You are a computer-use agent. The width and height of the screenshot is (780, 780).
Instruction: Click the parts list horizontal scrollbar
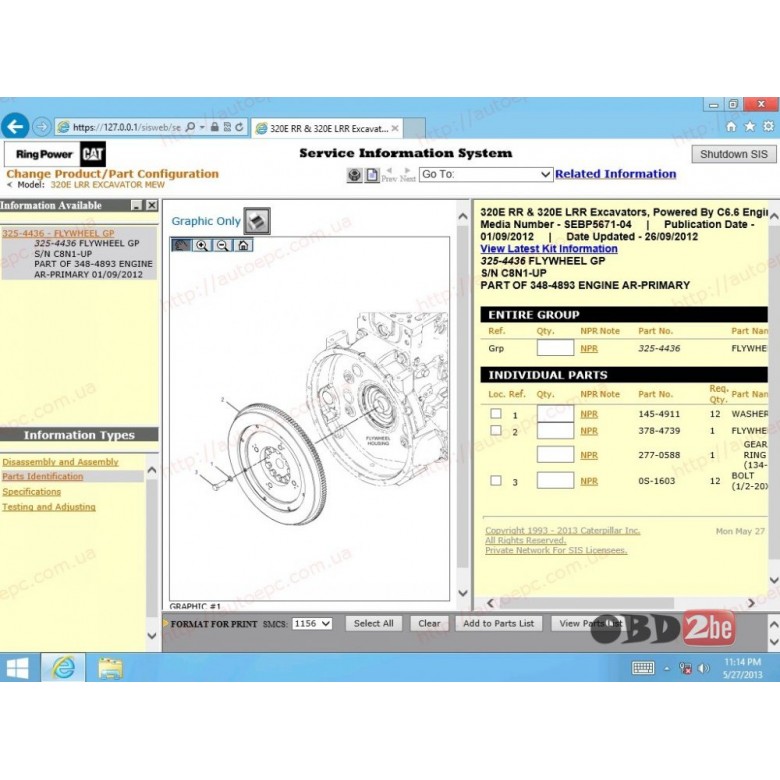click(x=586, y=603)
